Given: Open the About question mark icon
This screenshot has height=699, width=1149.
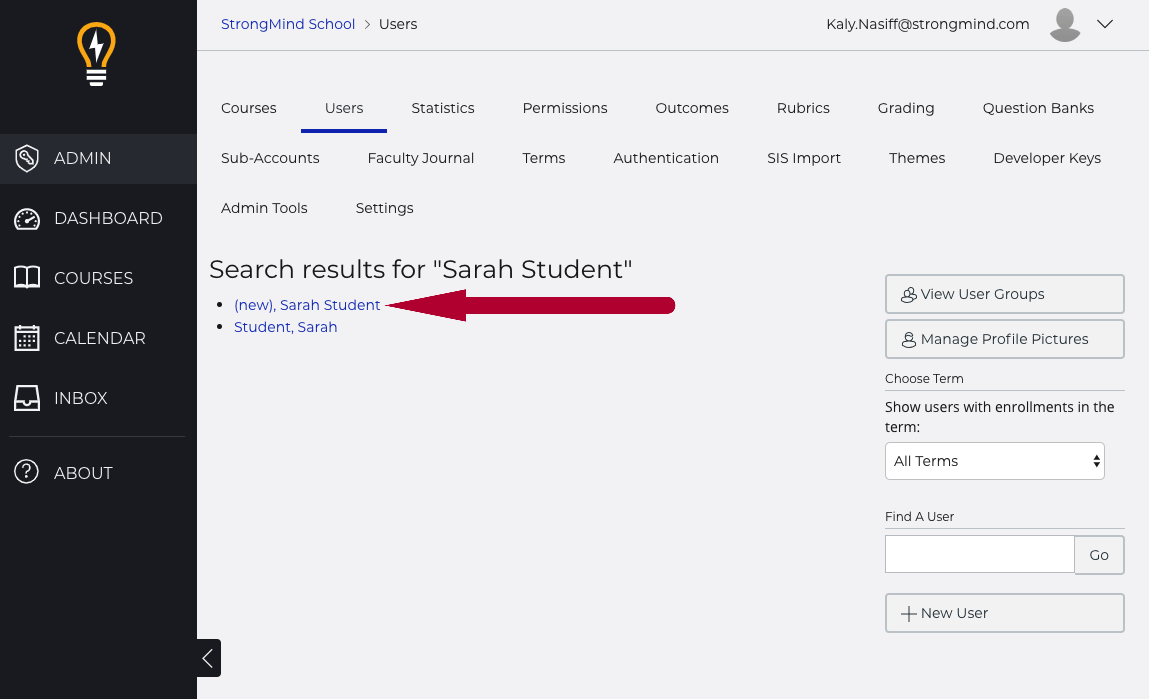Looking at the screenshot, I should coord(27,472).
